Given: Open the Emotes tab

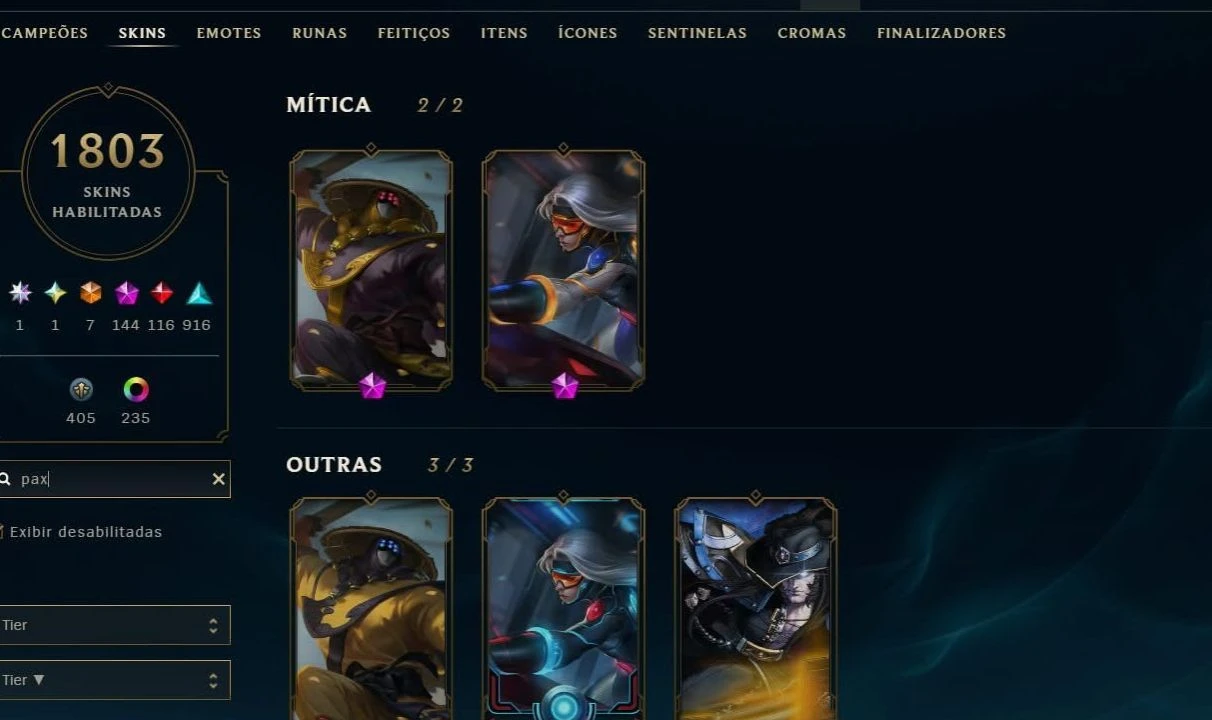Looking at the screenshot, I should pos(229,33).
